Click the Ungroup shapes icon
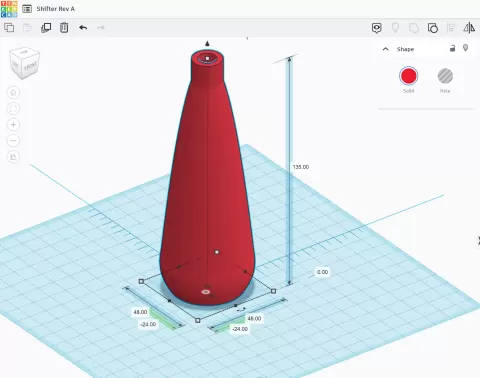Viewport: 480px width, 378px height. (433, 28)
